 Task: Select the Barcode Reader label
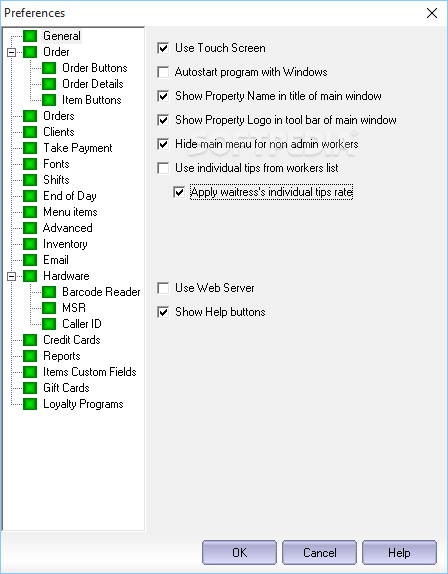101,292
